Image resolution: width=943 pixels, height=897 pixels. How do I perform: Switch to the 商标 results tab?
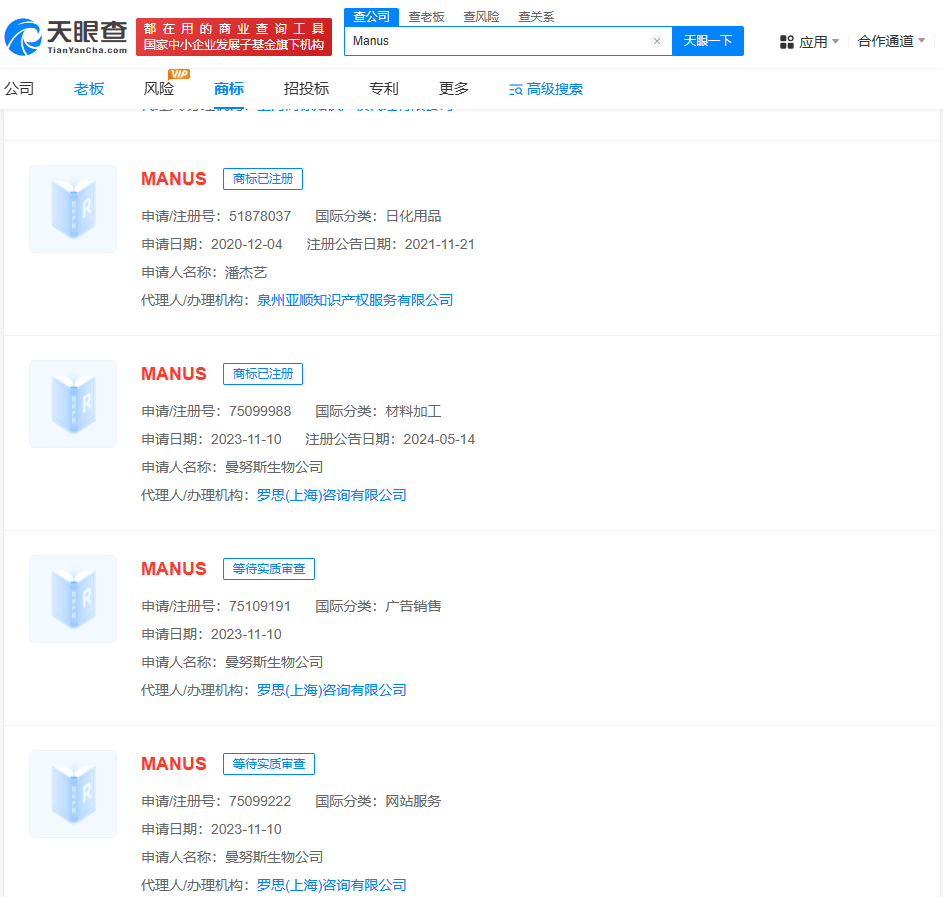229,88
